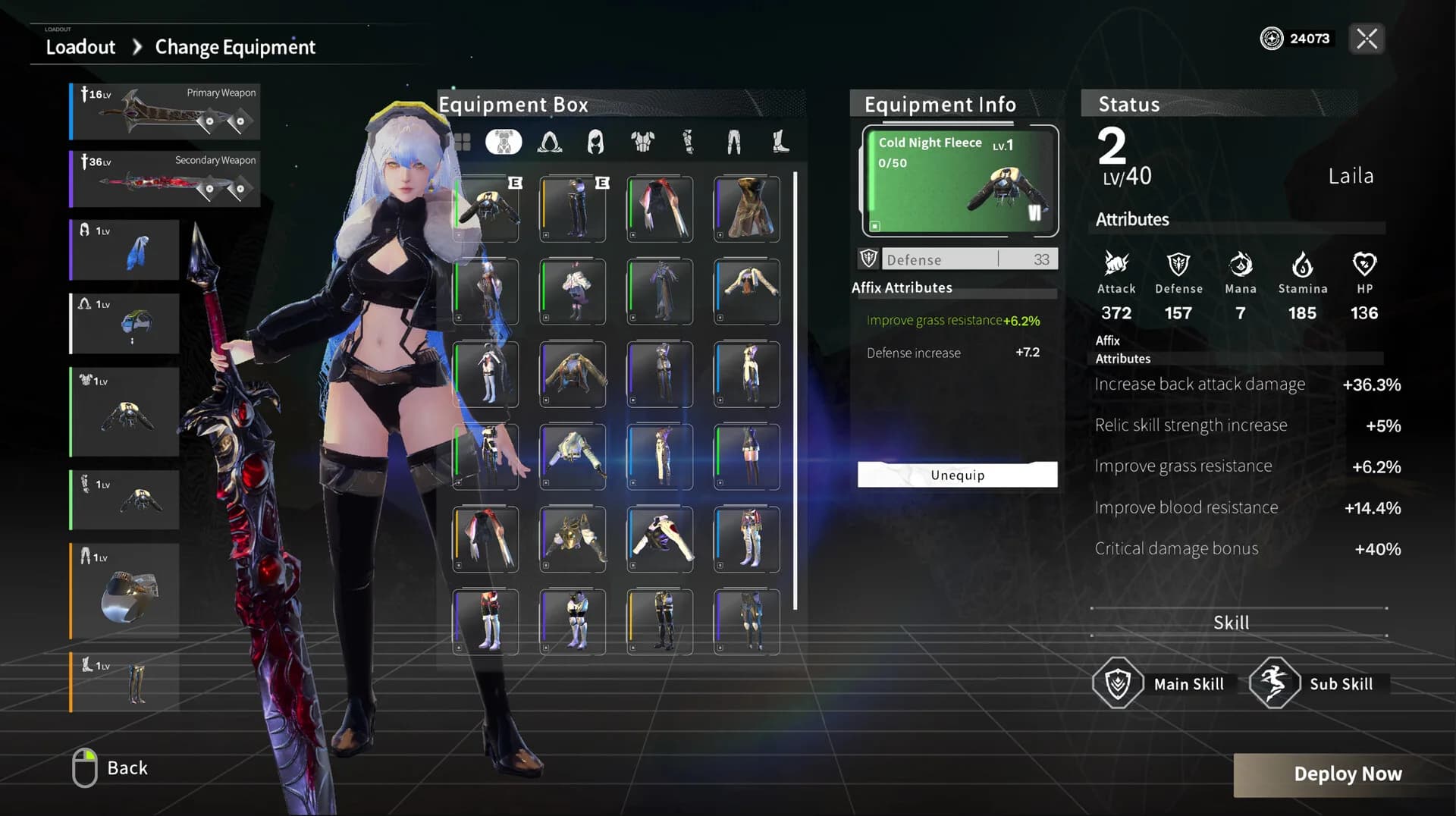Click the Main Skill label
This screenshot has width=1456, height=816.
tap(1188, 684)
